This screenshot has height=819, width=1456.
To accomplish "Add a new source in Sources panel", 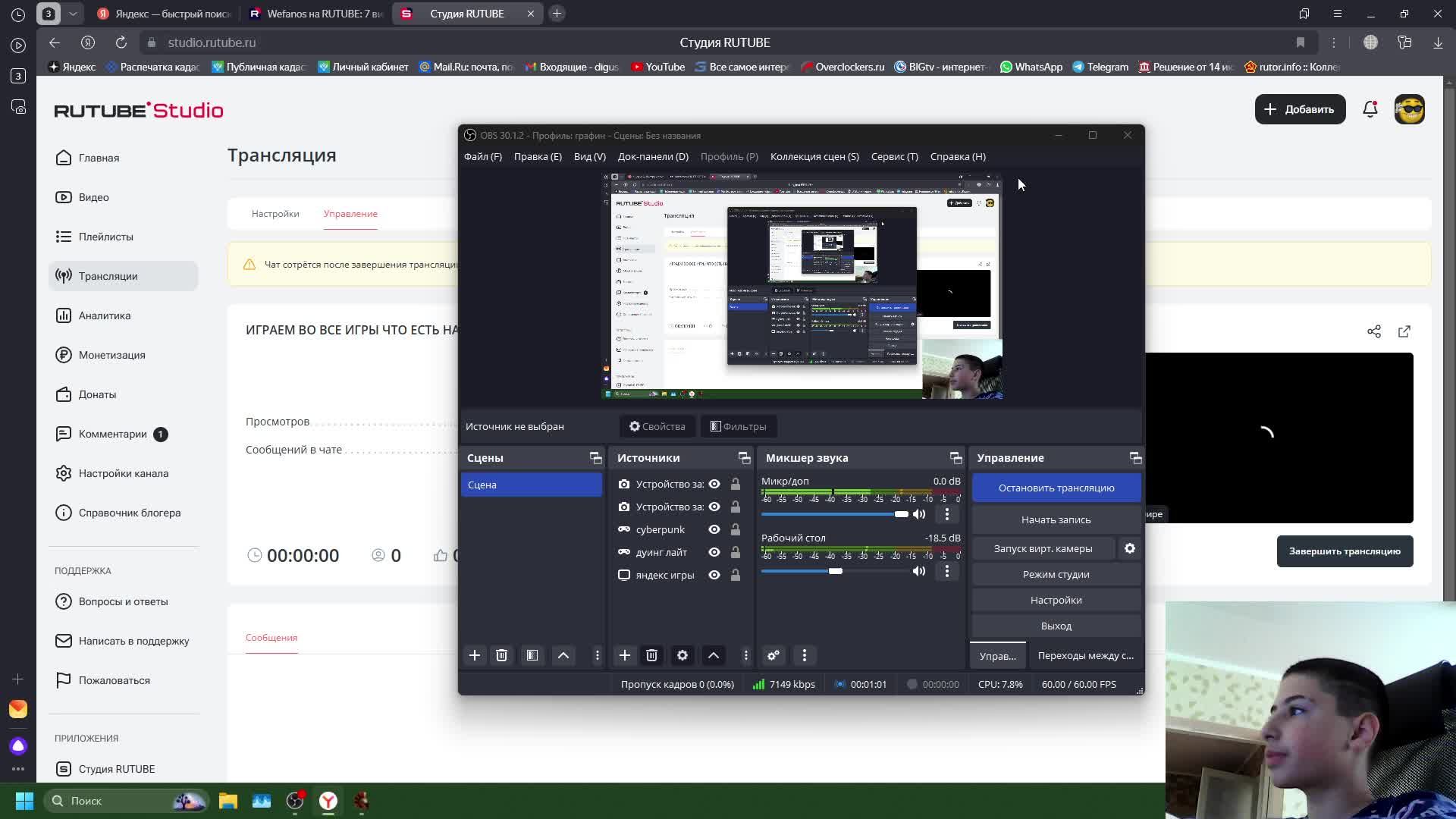I will [625, 655].
